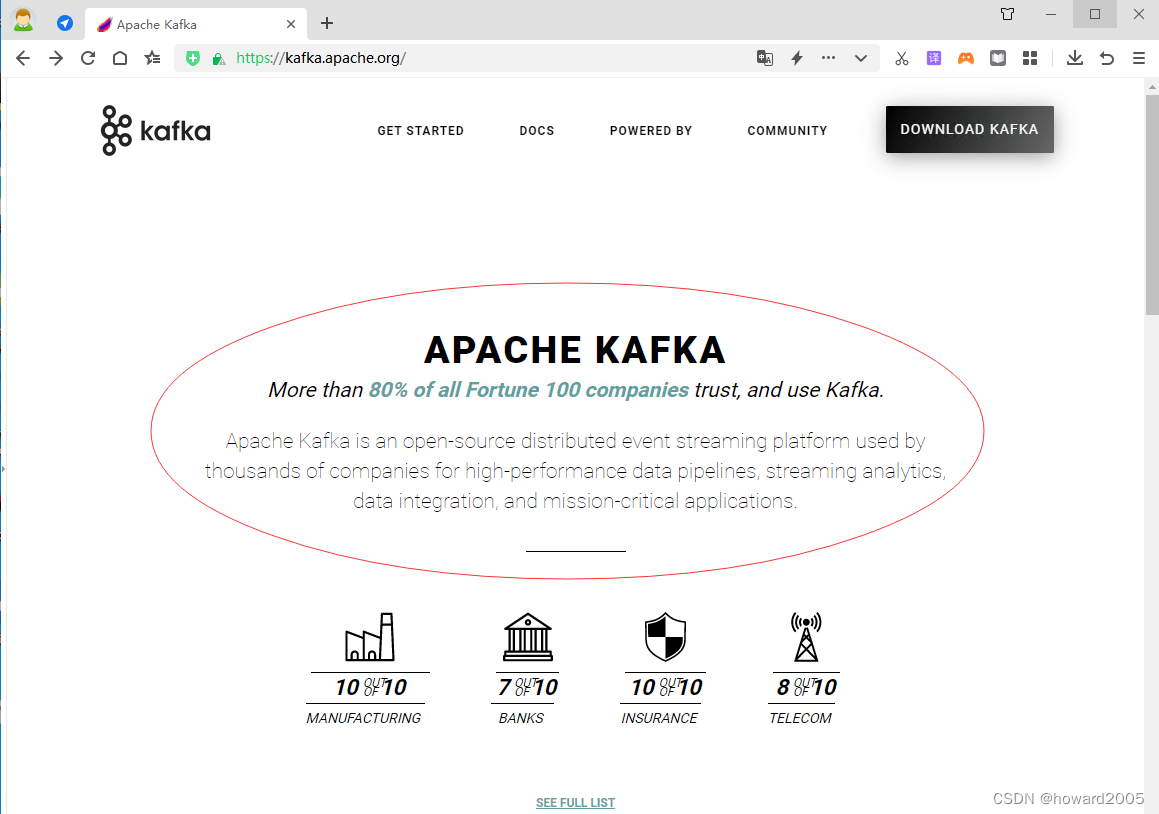Click the blue compass icon in tab bar
1159x814 pixels.
click(65, 23)
